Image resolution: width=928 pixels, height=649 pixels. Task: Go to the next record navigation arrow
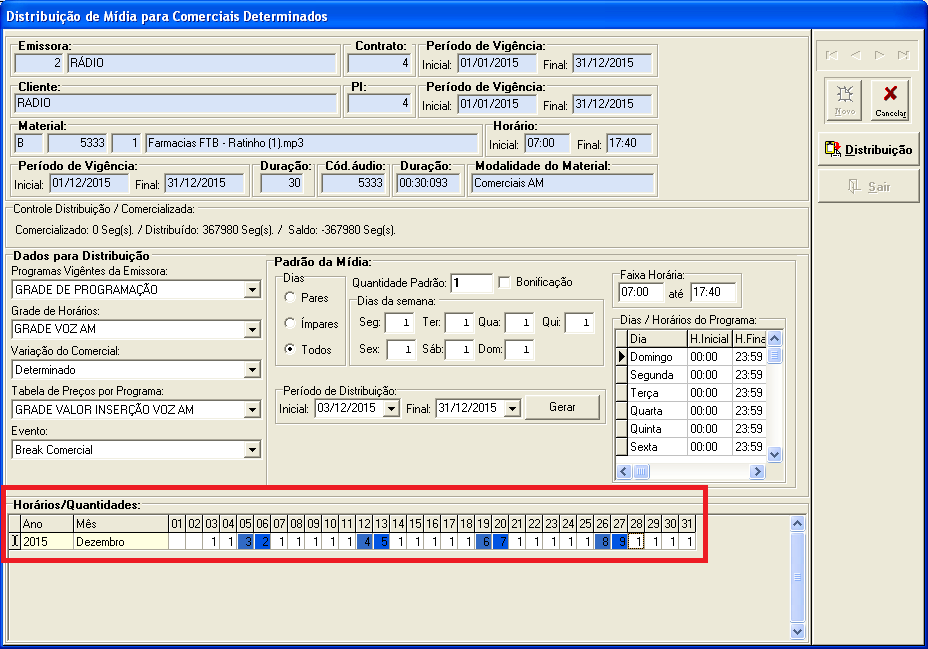pos(879,55)
